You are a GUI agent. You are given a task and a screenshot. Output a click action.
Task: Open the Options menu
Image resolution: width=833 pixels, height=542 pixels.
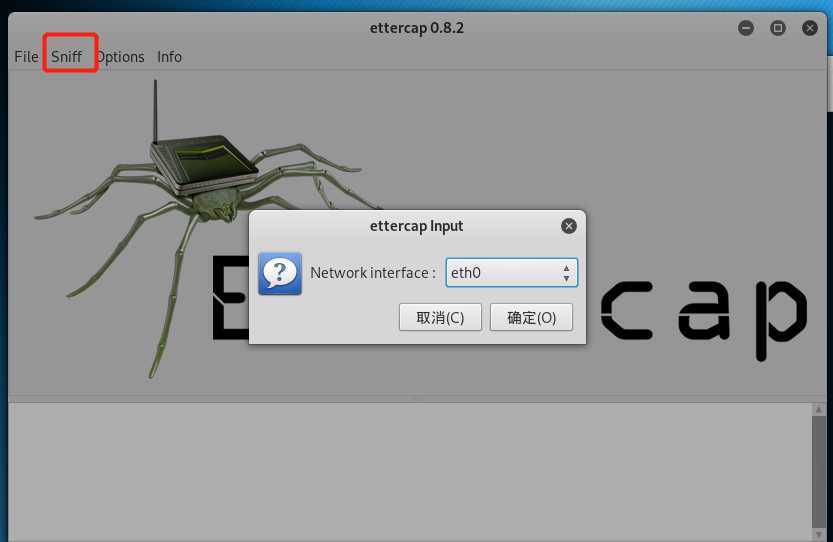[x=121, y=57]
